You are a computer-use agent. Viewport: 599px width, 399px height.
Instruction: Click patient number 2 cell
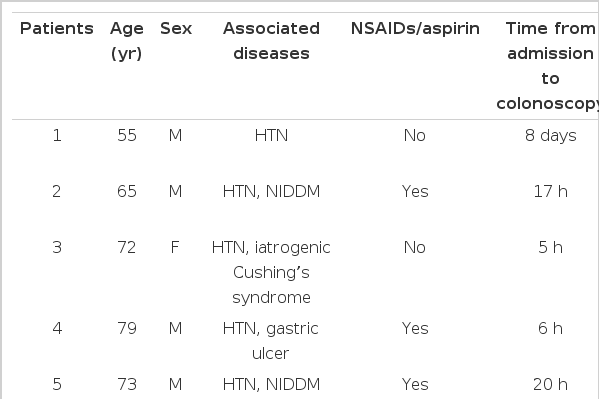[x=57, y=191]
